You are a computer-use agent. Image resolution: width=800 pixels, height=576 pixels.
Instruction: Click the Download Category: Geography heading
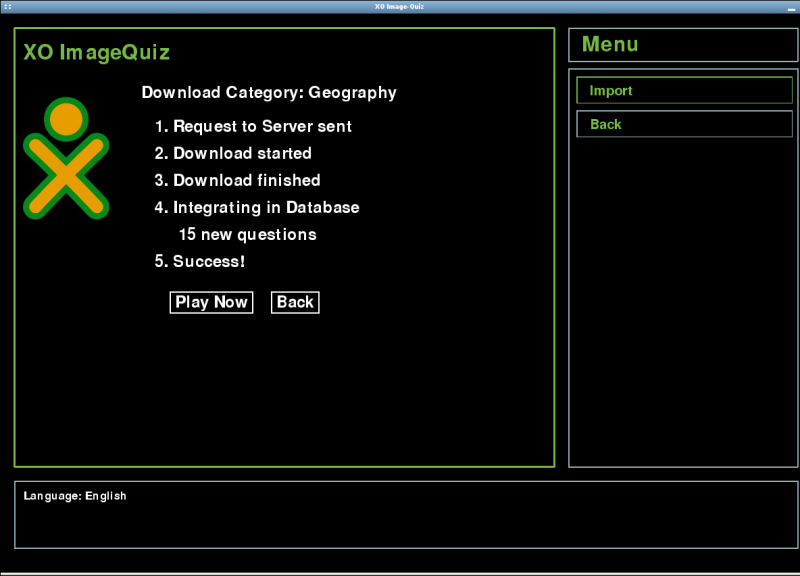coord(269,93)
